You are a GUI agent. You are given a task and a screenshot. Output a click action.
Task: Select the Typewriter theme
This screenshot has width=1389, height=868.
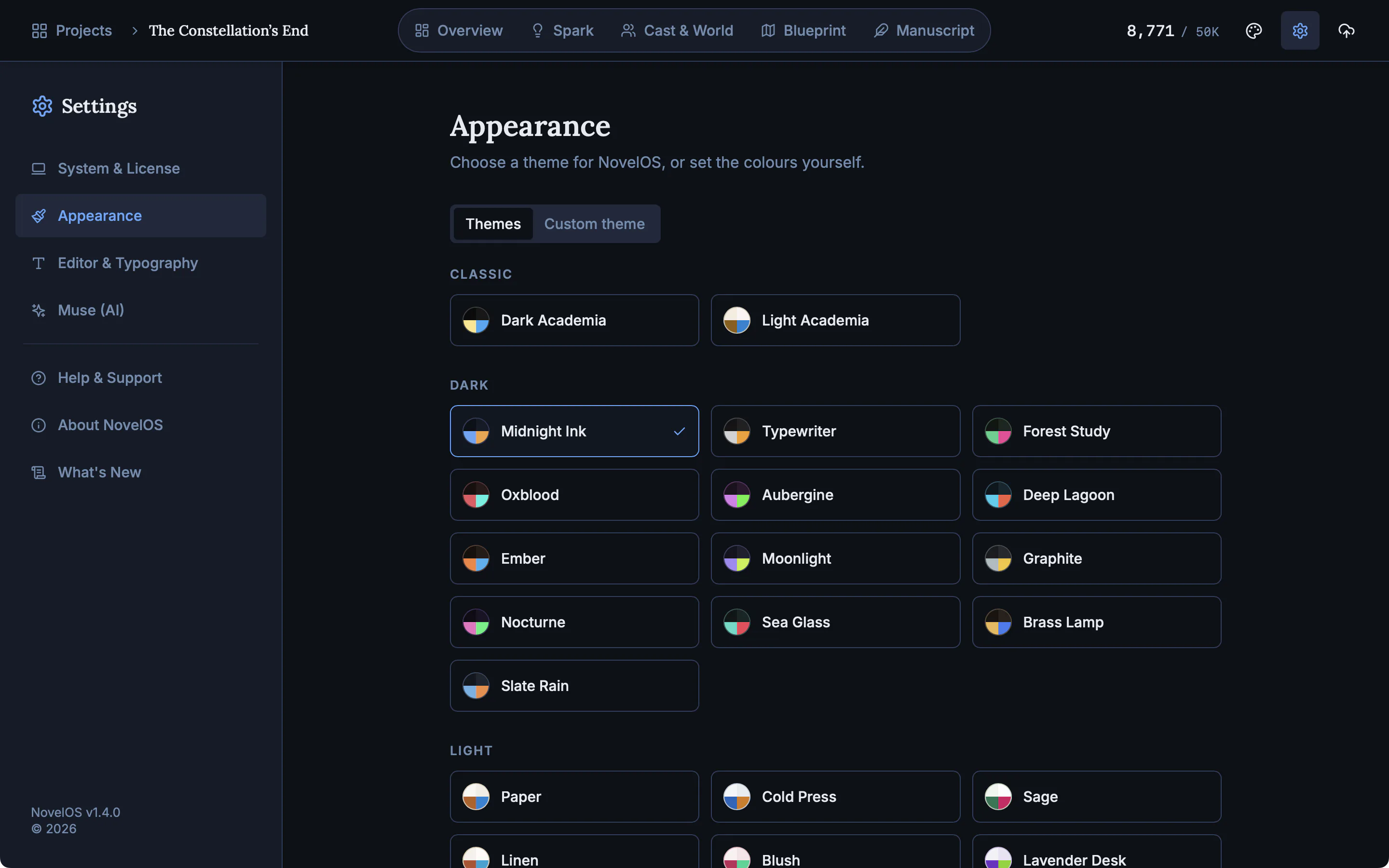pos(835,431)
